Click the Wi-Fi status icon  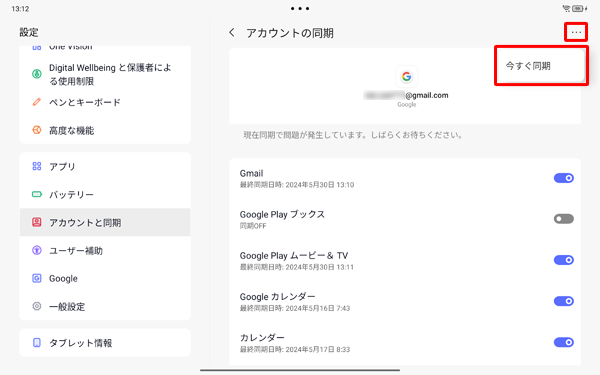tap(566, 8)
